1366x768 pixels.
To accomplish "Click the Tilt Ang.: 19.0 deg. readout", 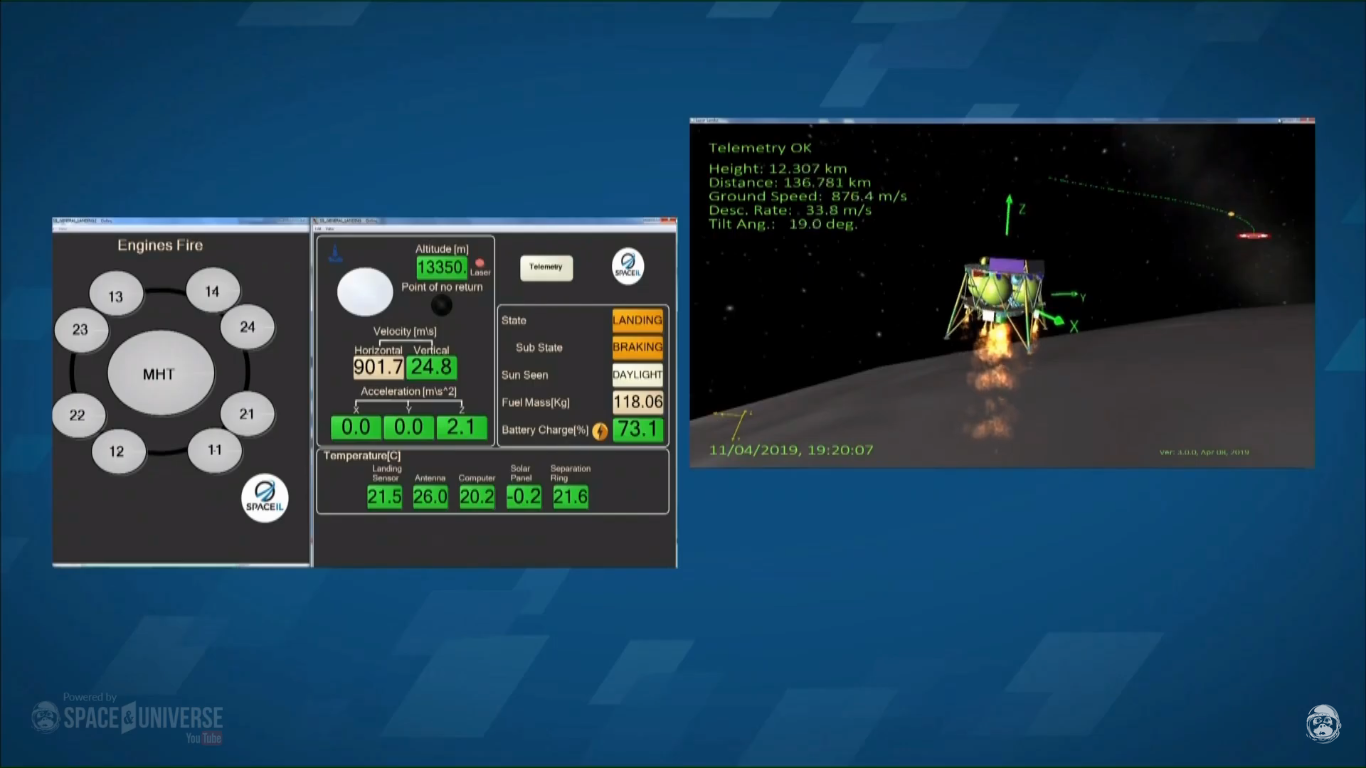I will [x=783, y=225].
